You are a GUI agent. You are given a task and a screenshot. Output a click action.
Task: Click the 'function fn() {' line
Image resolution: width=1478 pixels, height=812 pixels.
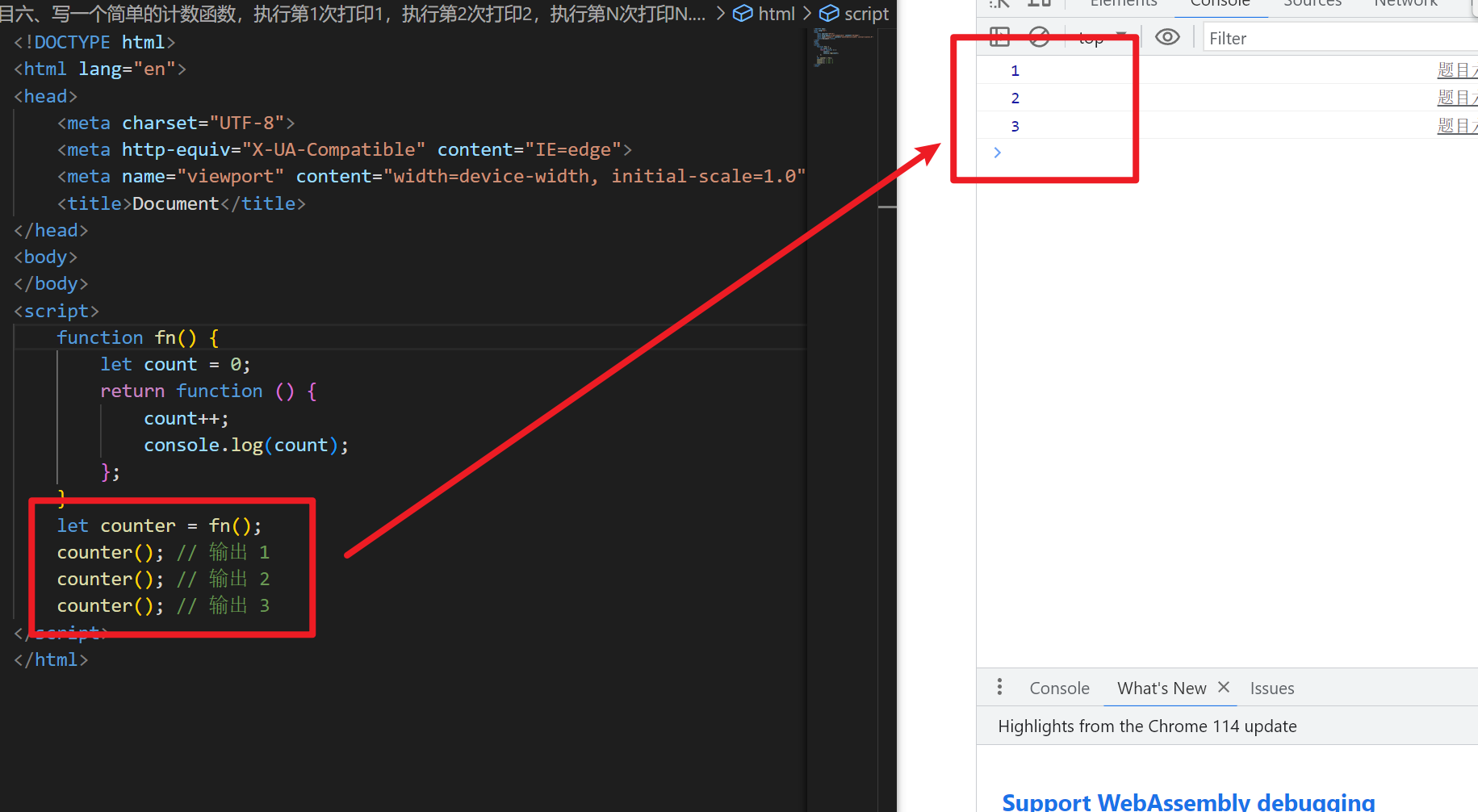tap(138, 337)
